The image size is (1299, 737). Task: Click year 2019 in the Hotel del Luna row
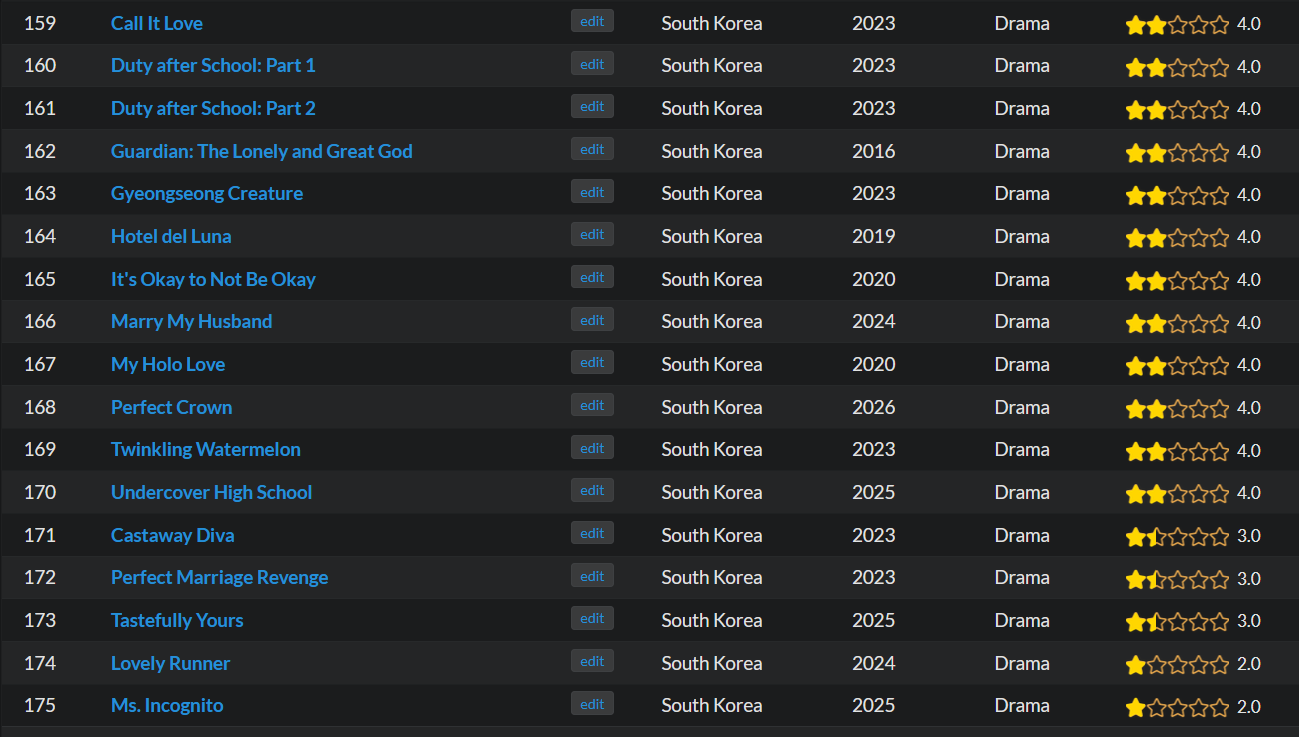[874, 236]
